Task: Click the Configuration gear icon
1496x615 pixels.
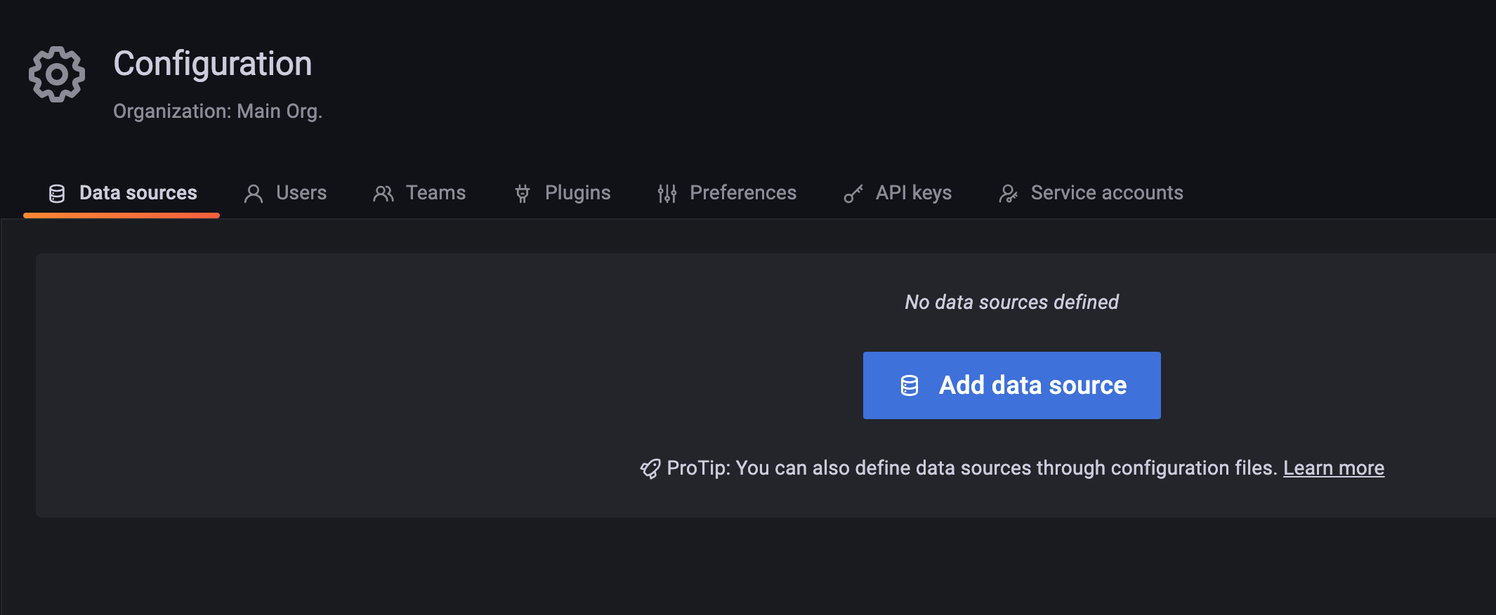Action: (57, 74)
